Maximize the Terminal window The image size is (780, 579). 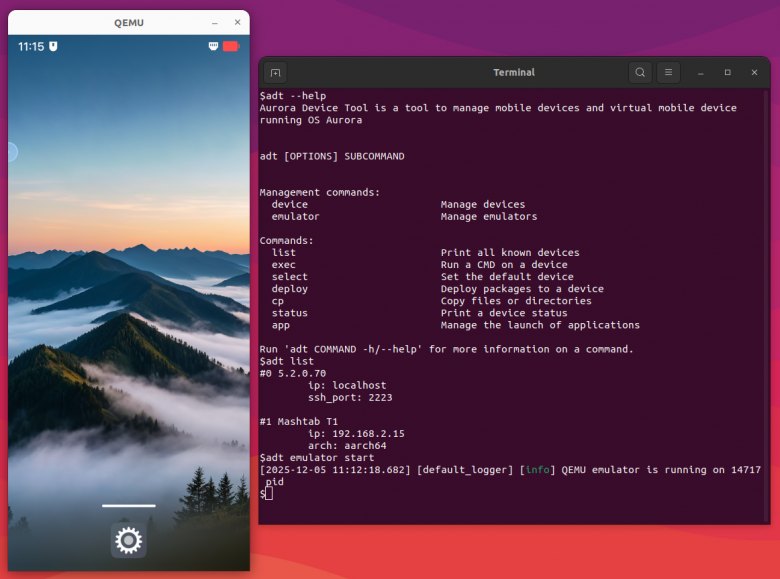pyautogui.click(x=727, y=73)
